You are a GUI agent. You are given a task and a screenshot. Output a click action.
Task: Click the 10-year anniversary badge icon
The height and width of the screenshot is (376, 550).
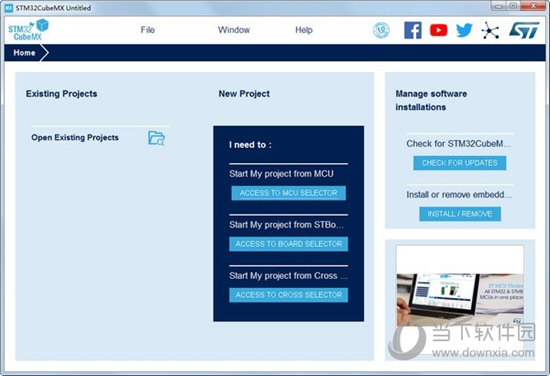[381, 30]
